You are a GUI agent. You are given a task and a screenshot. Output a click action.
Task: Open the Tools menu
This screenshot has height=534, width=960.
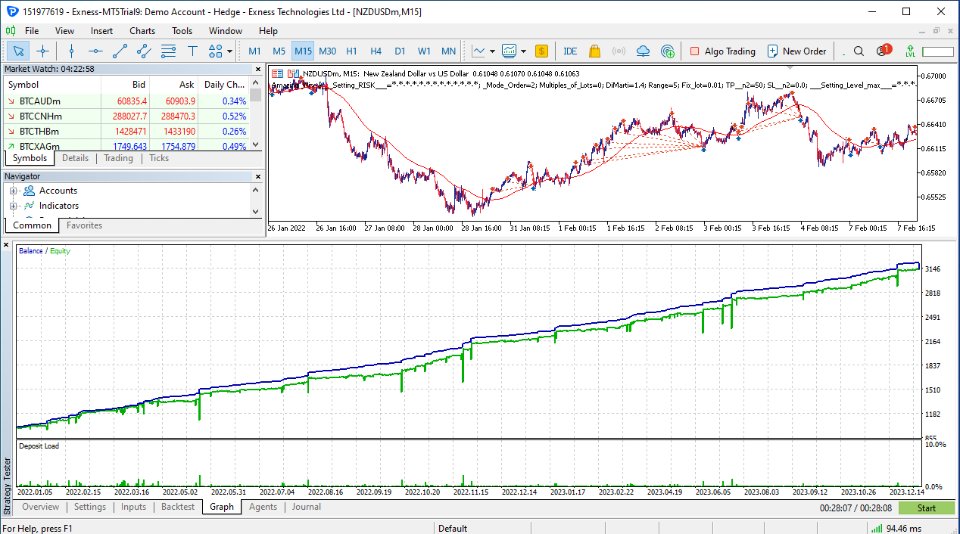click(182, 31)
